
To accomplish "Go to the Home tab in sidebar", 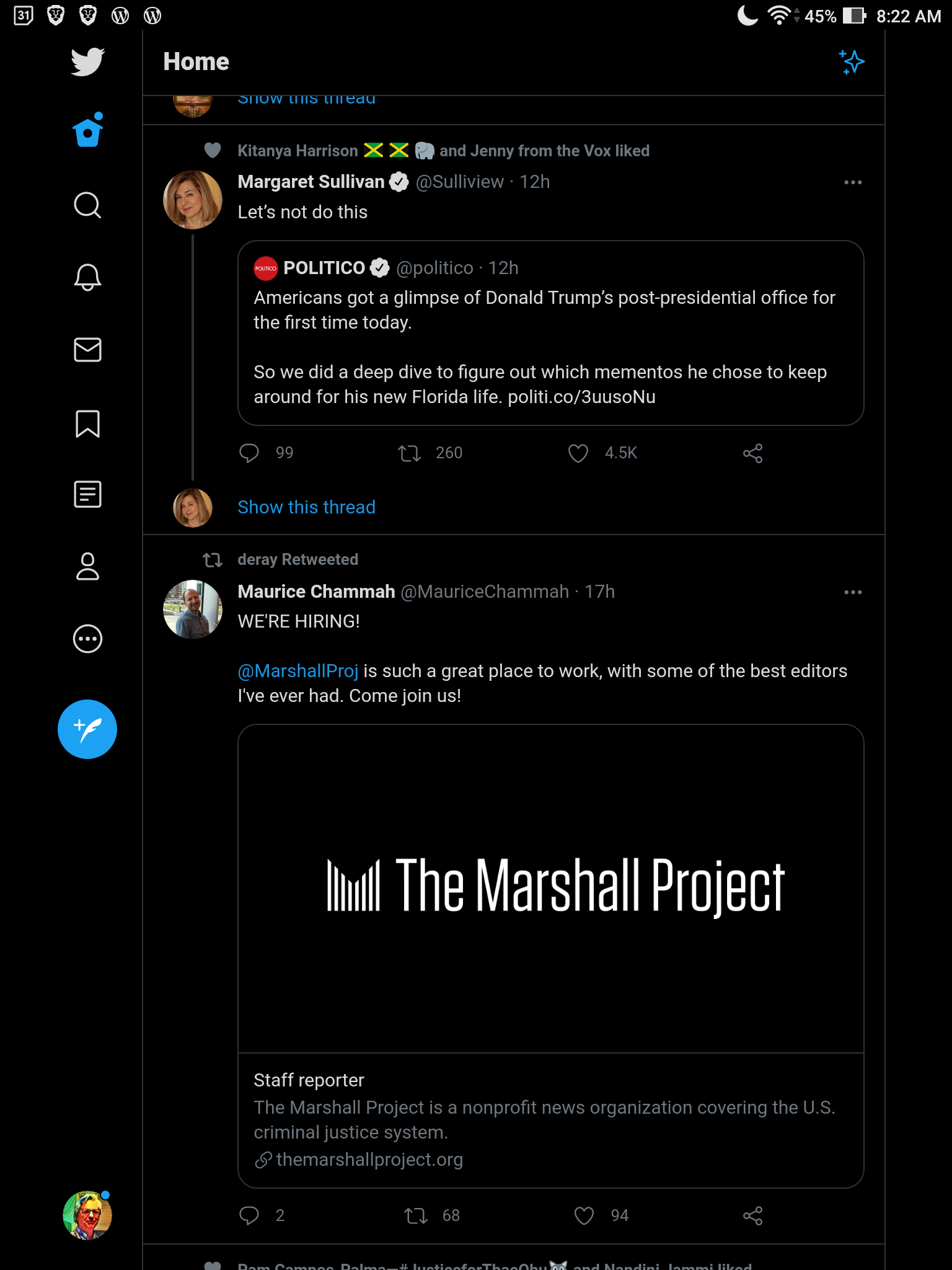I will point(87,131).
